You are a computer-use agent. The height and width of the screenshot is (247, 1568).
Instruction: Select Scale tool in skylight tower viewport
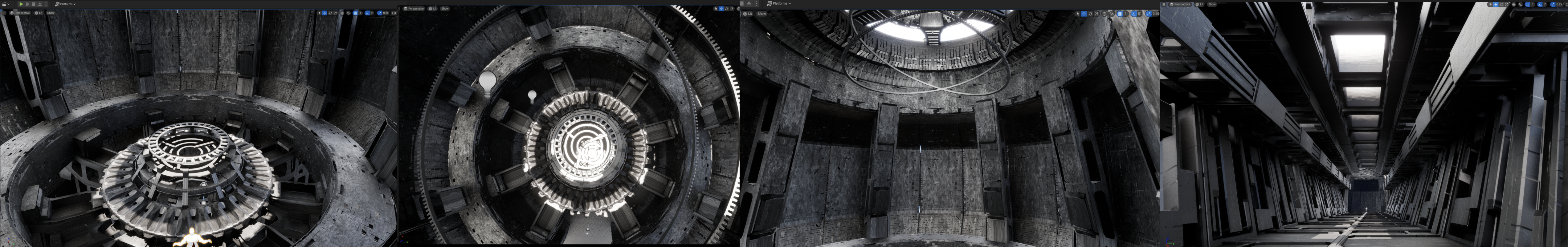pos(1096,13)
